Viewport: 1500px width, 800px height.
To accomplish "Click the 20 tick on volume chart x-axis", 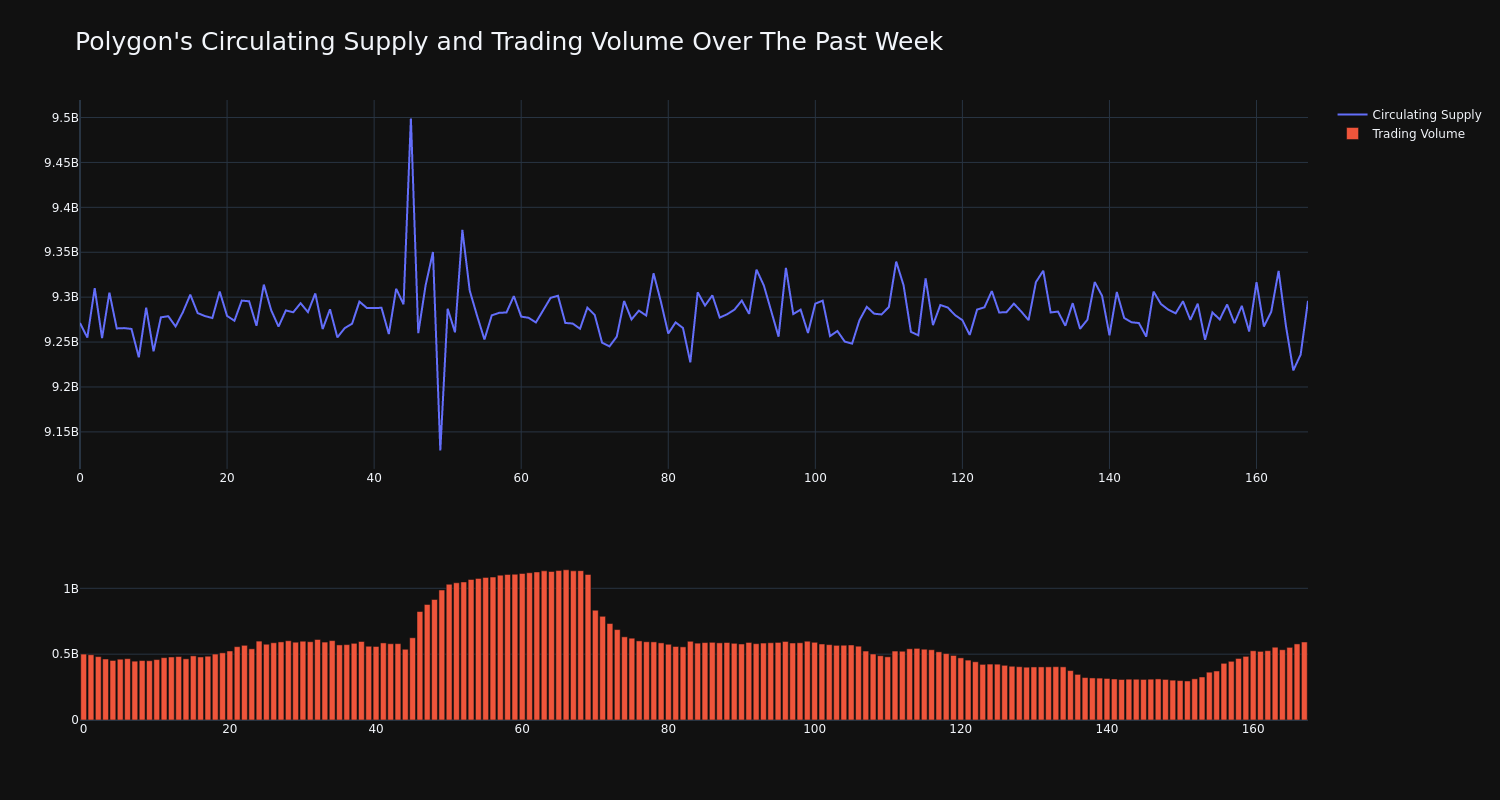I will [x=230, y=729].
